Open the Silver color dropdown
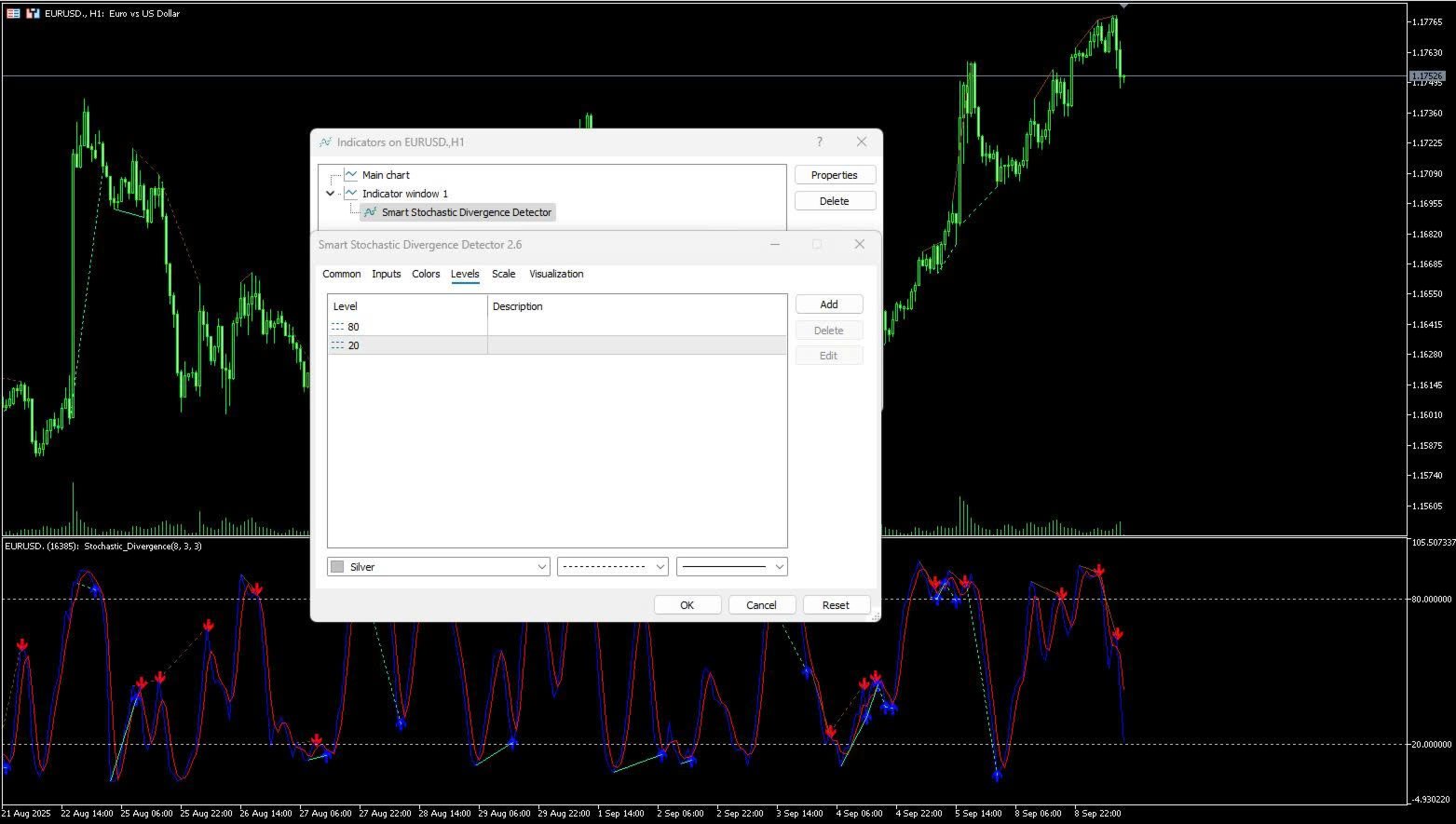Screen dimensions: 1456x824 (439, 566)
